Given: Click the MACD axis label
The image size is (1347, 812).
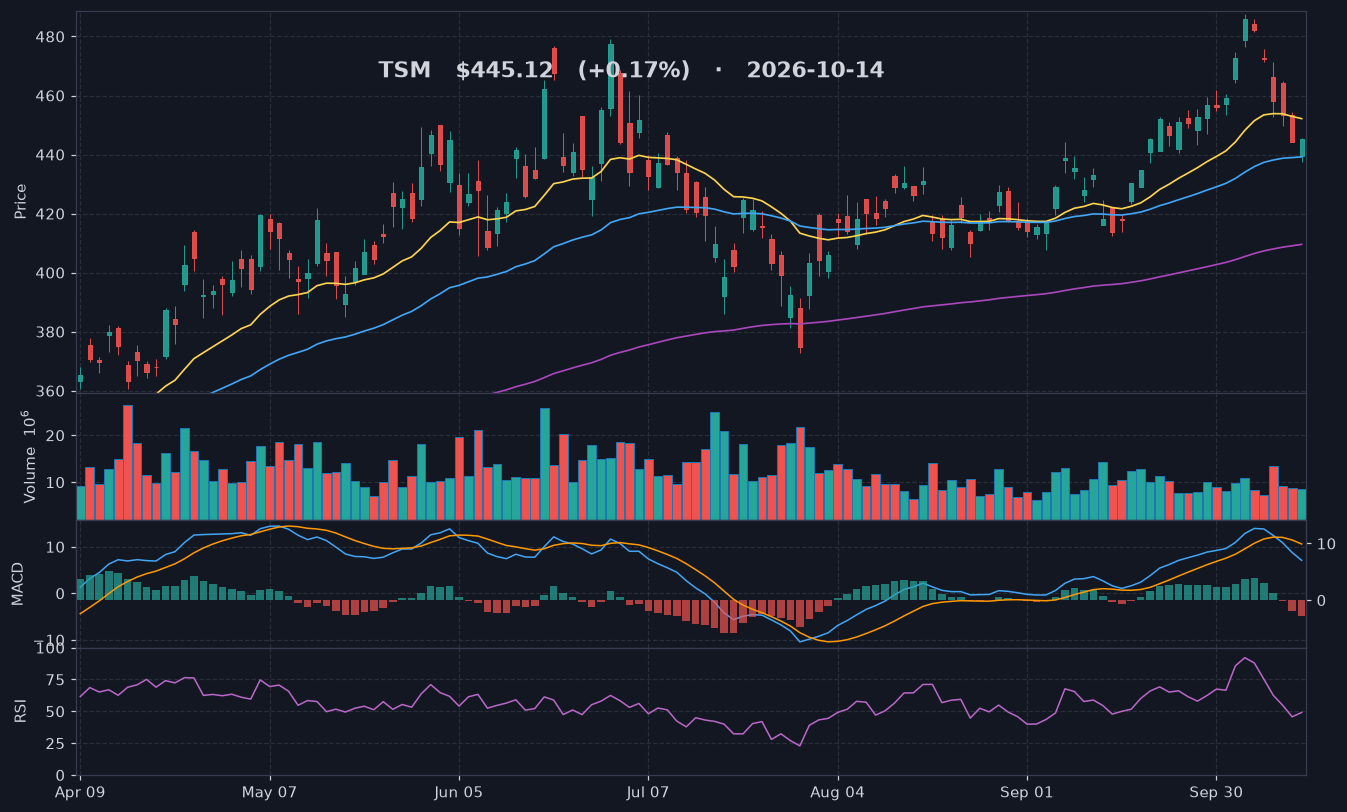Looking at the screenshot, I should [18, 584].
